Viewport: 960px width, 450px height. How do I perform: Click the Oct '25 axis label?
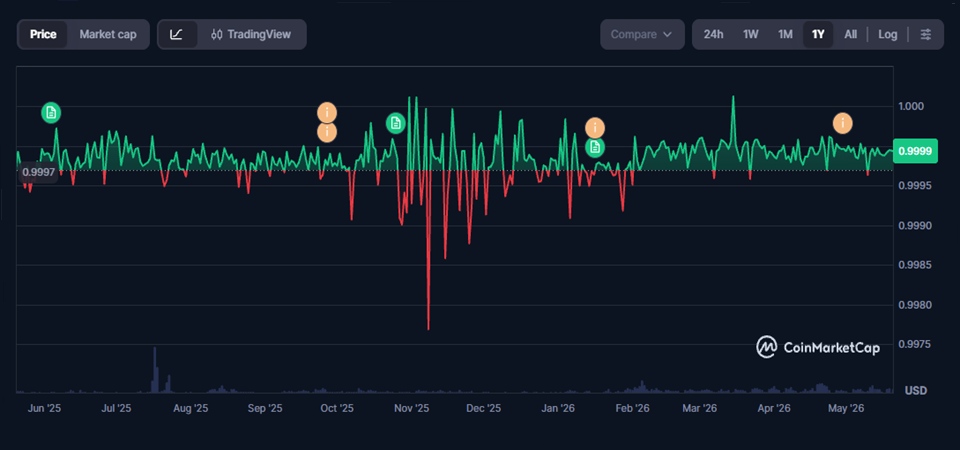click(x=337, y=408)
